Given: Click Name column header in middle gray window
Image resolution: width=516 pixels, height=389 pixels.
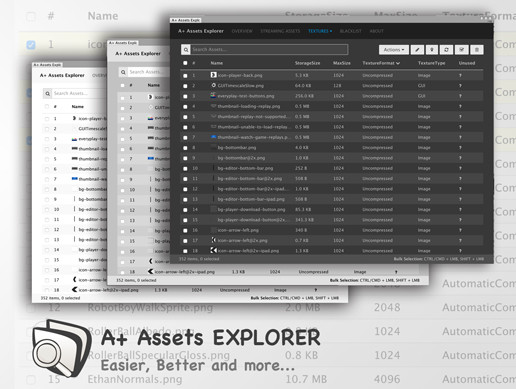Looking at the screenshot, I should click(x=154, y=85).
